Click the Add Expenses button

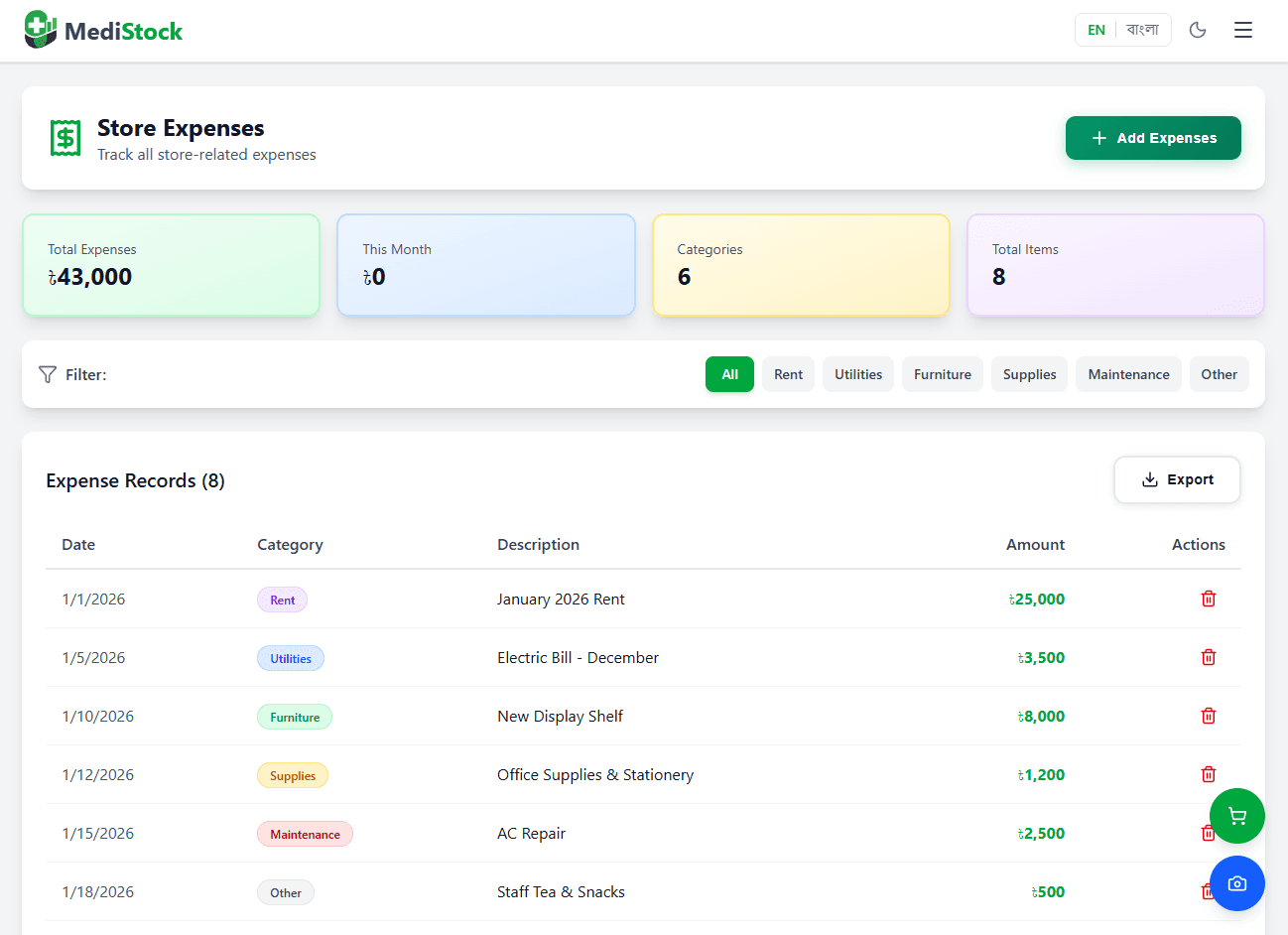click(x=1152, y=138)
